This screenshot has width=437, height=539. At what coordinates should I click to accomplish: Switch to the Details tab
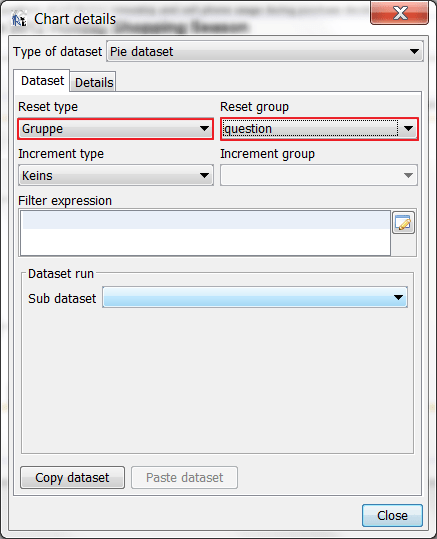(94, 82)
